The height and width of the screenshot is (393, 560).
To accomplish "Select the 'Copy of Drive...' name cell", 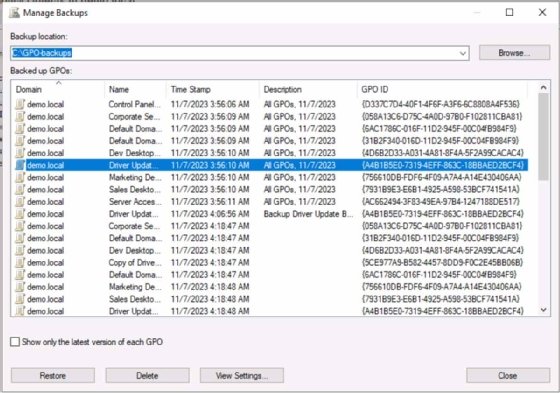I will point(135,263).
